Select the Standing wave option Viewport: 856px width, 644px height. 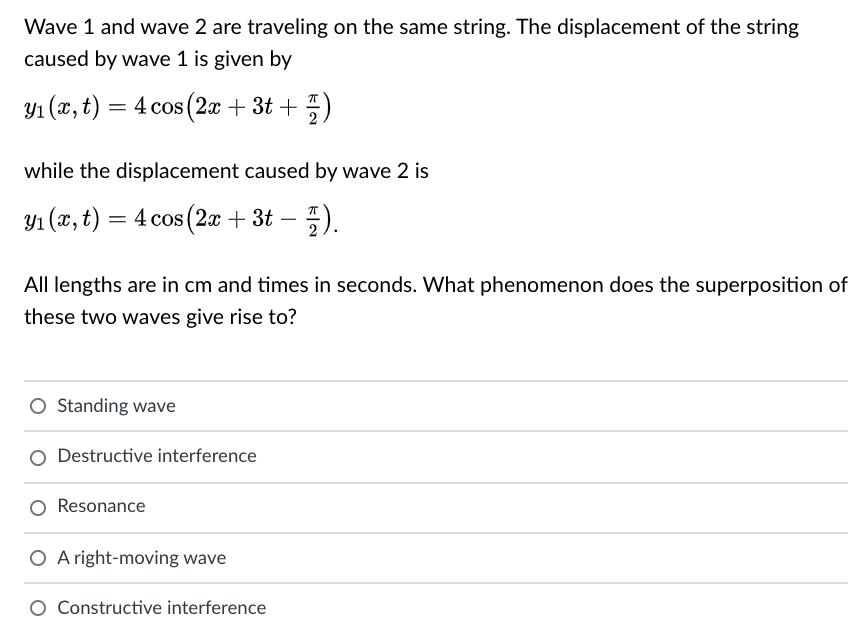pyautogui.click(x=37, y=405)
